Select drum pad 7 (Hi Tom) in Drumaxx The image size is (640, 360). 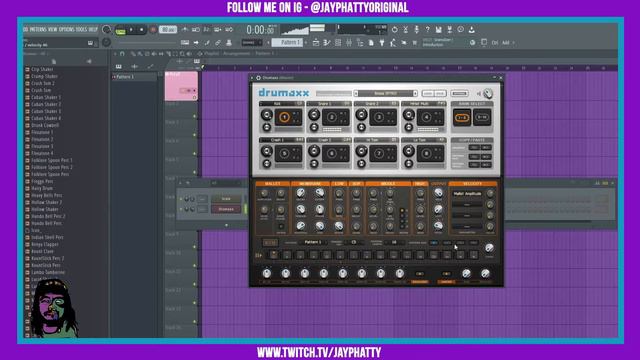(x=379, y=154)
